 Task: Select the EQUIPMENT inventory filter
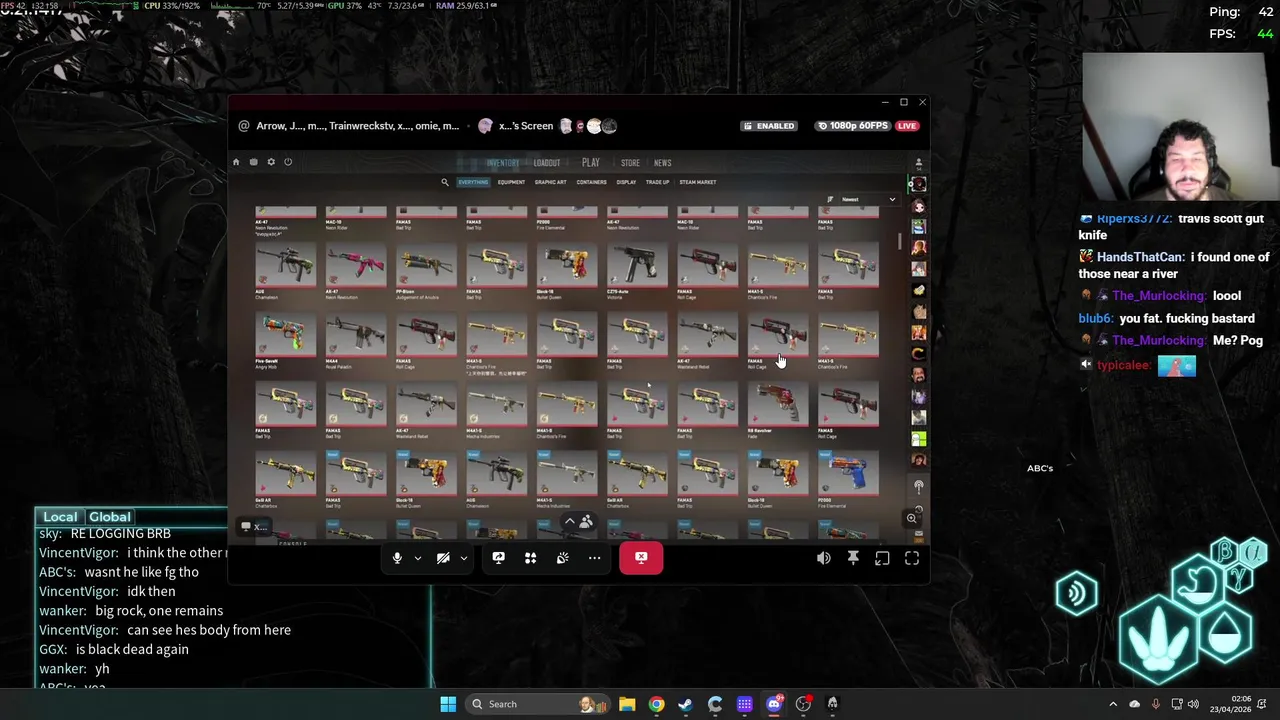[511, 182]
